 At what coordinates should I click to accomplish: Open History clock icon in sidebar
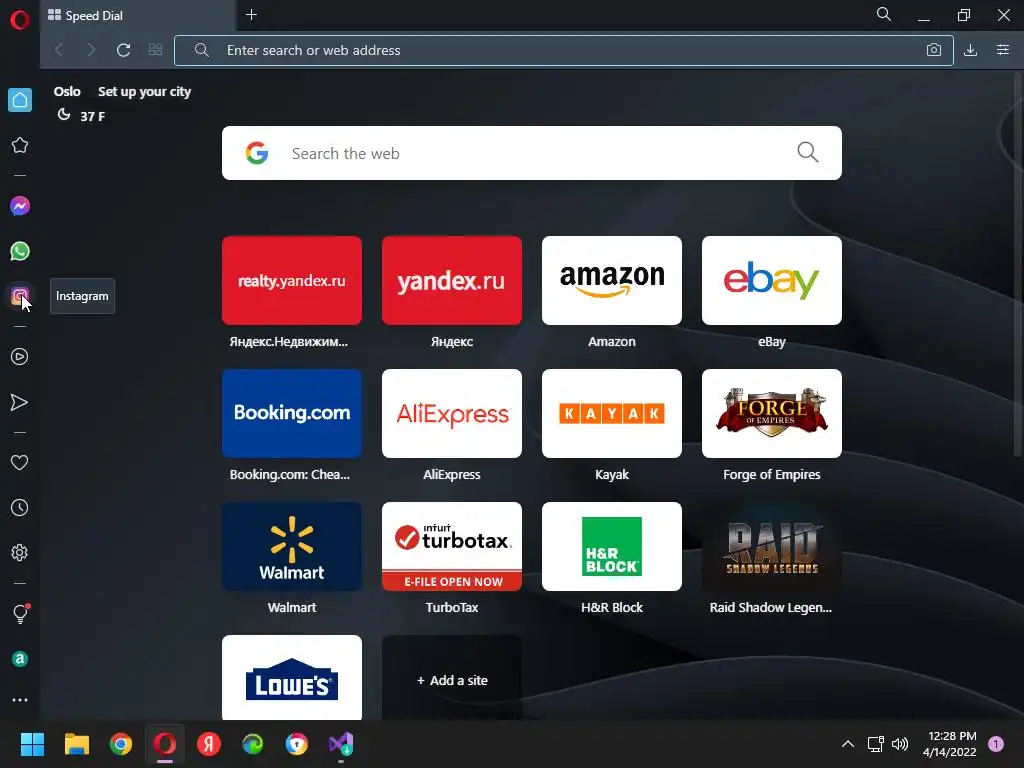click(x=20, y=507)
